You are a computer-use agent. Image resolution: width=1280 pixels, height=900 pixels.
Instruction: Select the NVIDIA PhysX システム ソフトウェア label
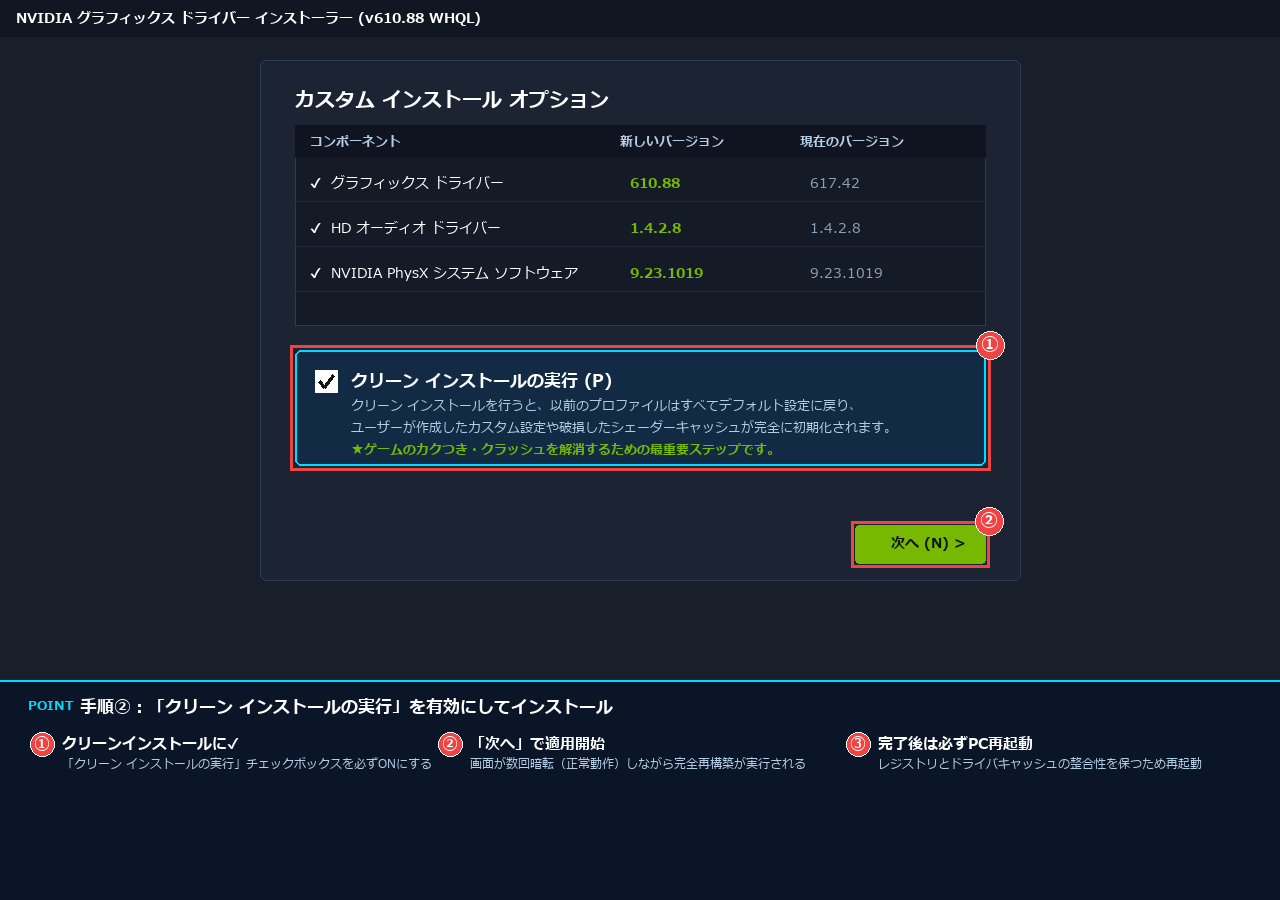[x=454, y=273]
